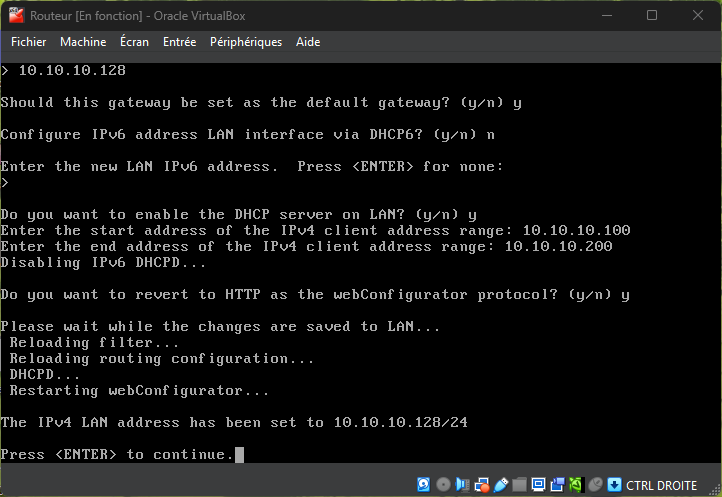Open the Périphériques menu
Screen dimensions: 722x497
click(x=246, y=42)
